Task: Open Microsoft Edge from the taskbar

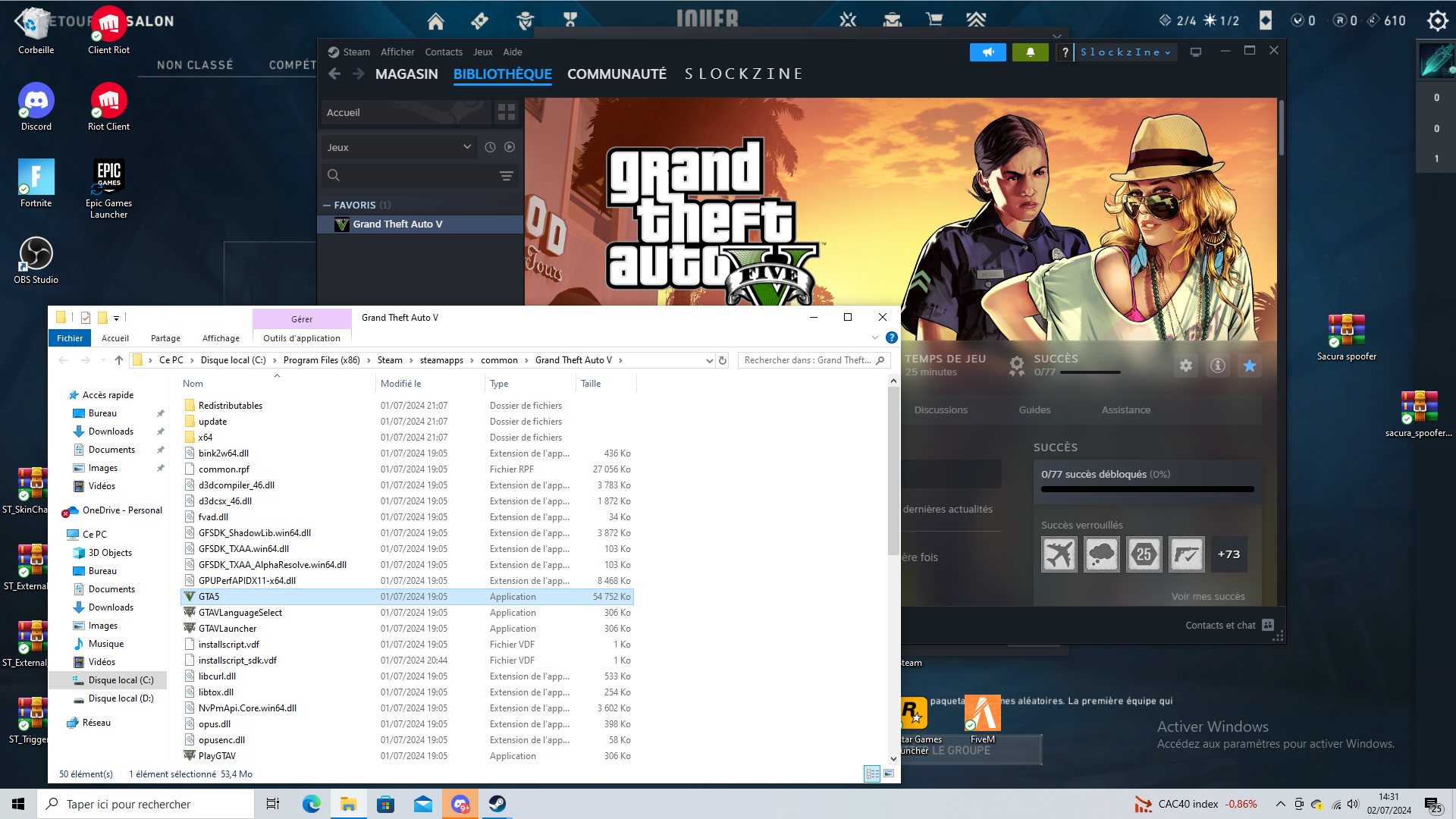Action: [x=311, y=804]
